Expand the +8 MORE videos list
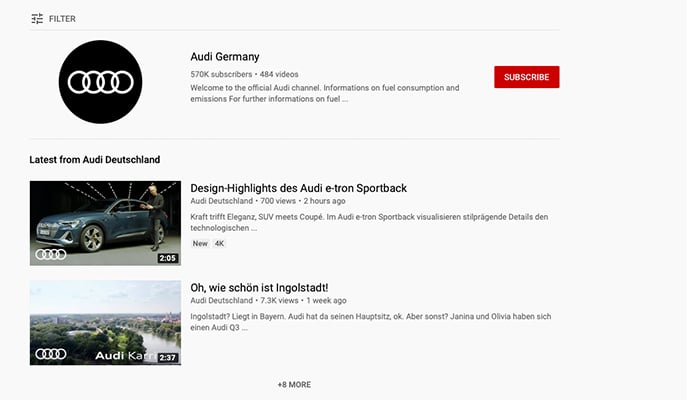The height and width of the screenshot is (400, 687). click(294, 384)
